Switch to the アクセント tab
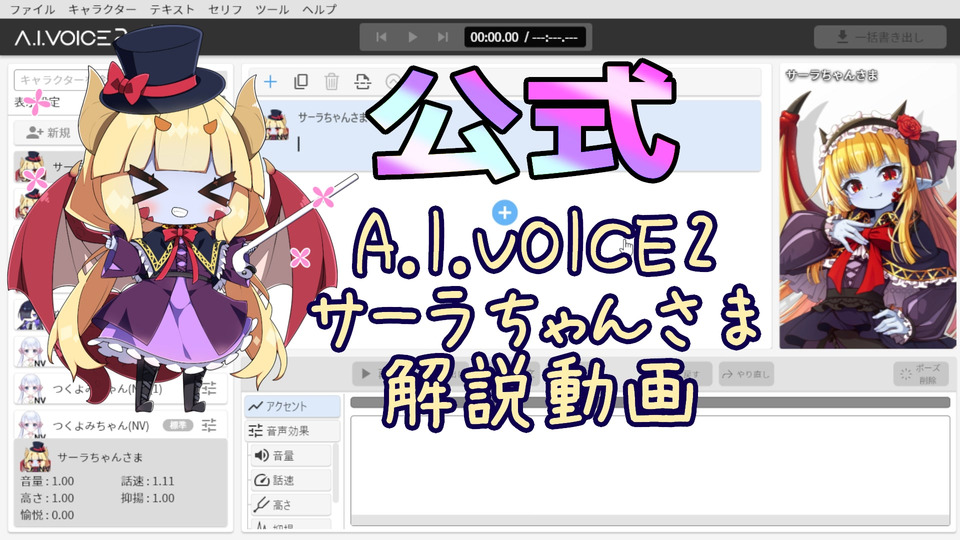This screenshot has height=540, width=960. tap(293, 406)
